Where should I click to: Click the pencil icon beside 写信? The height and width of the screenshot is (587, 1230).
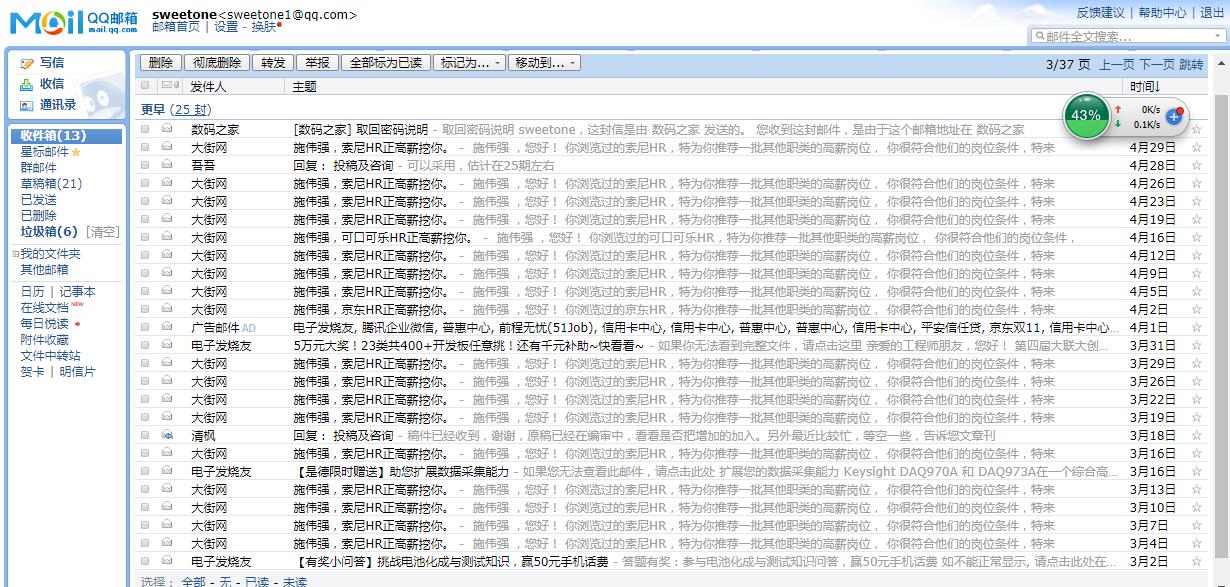pos(28,63)
